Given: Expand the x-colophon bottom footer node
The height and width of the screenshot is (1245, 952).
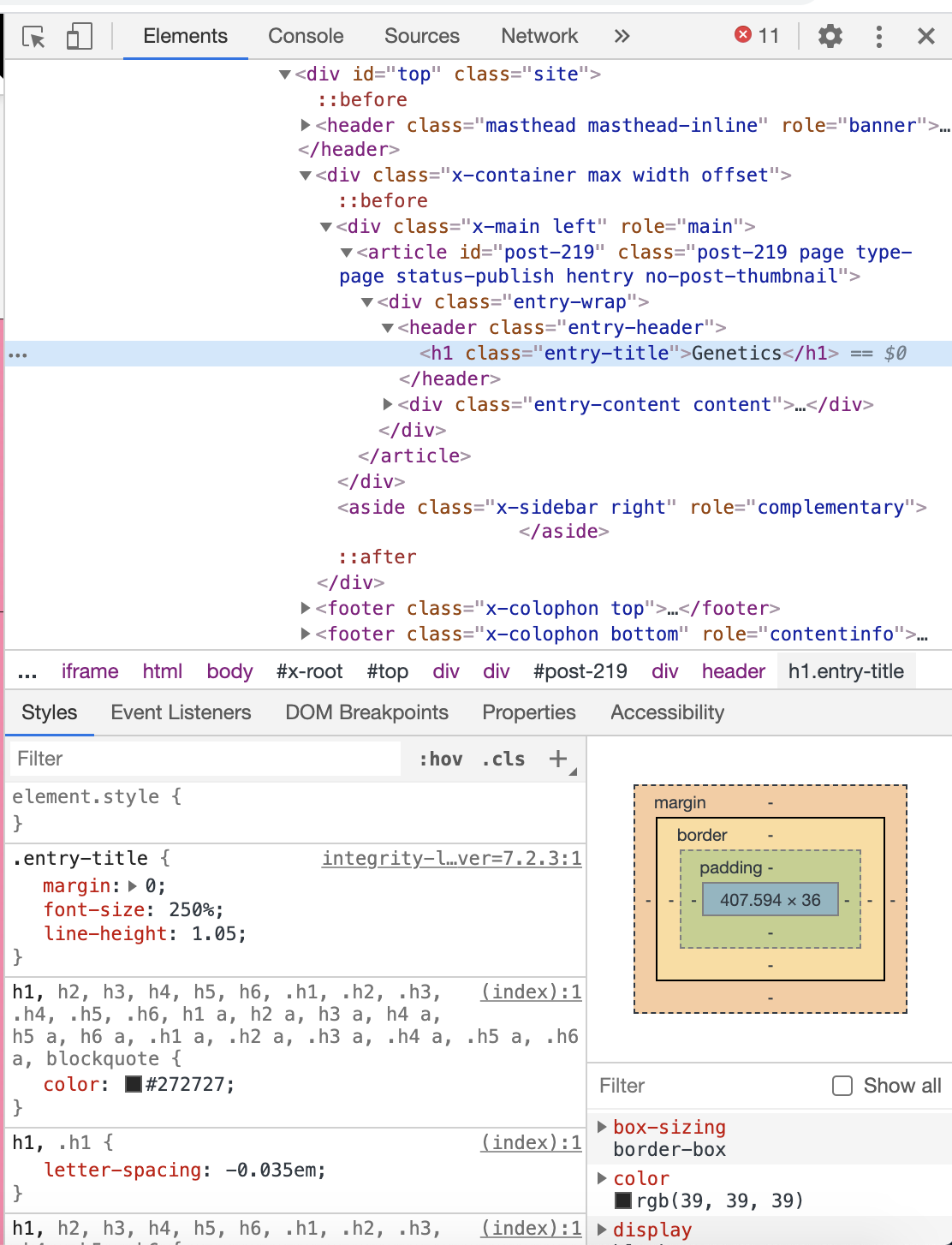Looking at the screenshot, I should tap(306, 634).
